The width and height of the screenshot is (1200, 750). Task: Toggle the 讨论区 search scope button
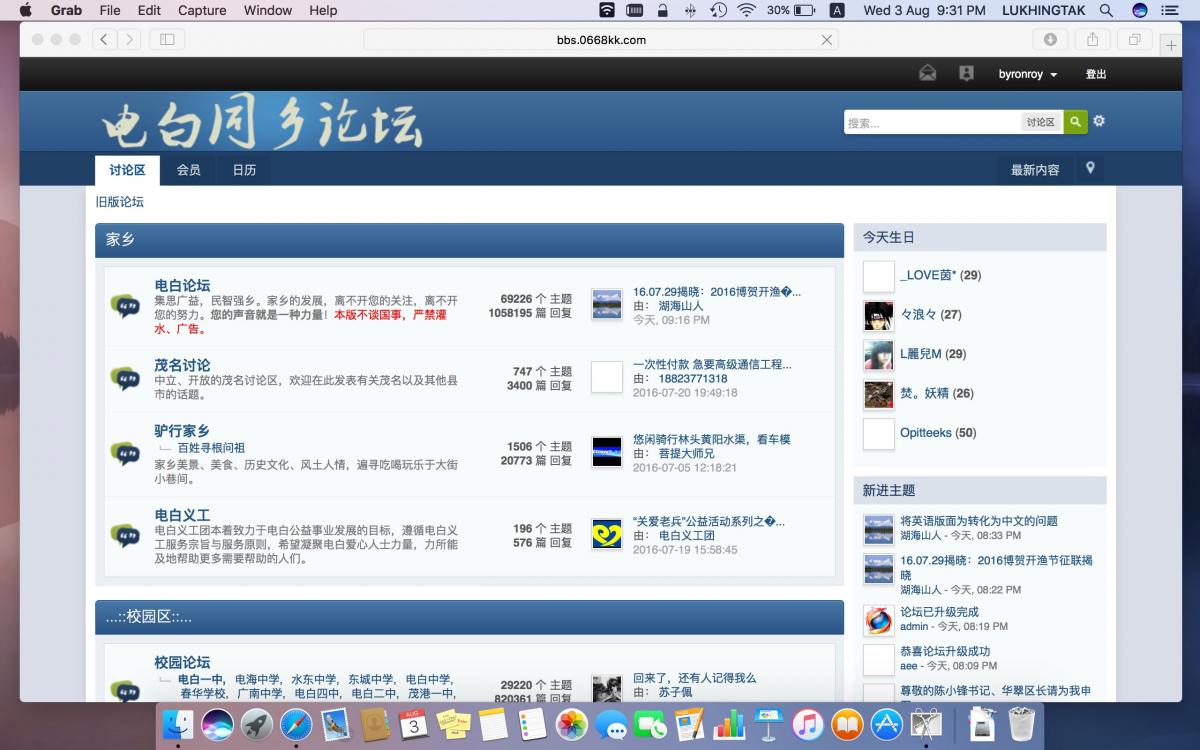[1040, 122]
